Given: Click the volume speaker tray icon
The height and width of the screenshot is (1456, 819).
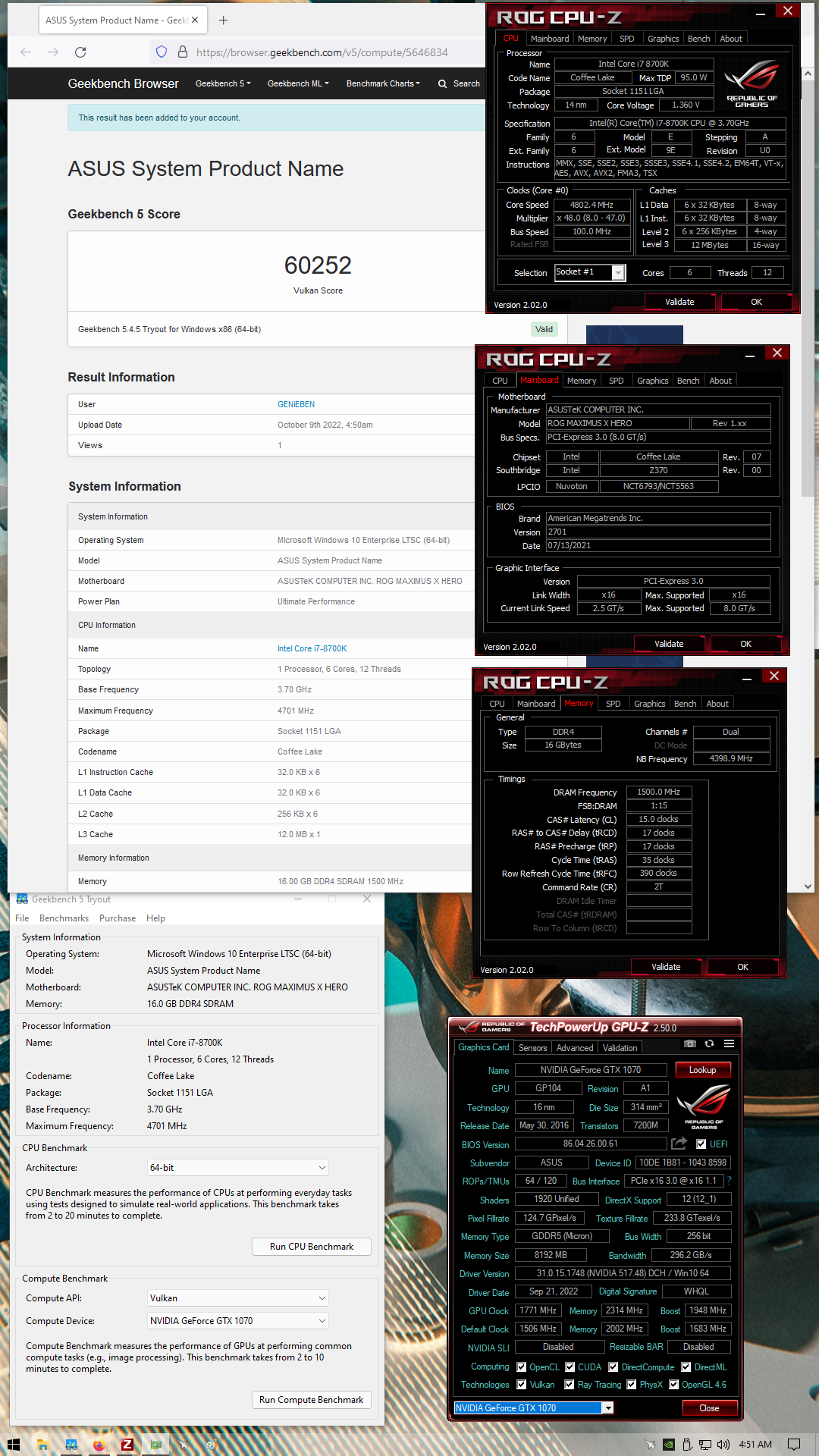Looking at the screenshot, I should (x=723, y=1445).
